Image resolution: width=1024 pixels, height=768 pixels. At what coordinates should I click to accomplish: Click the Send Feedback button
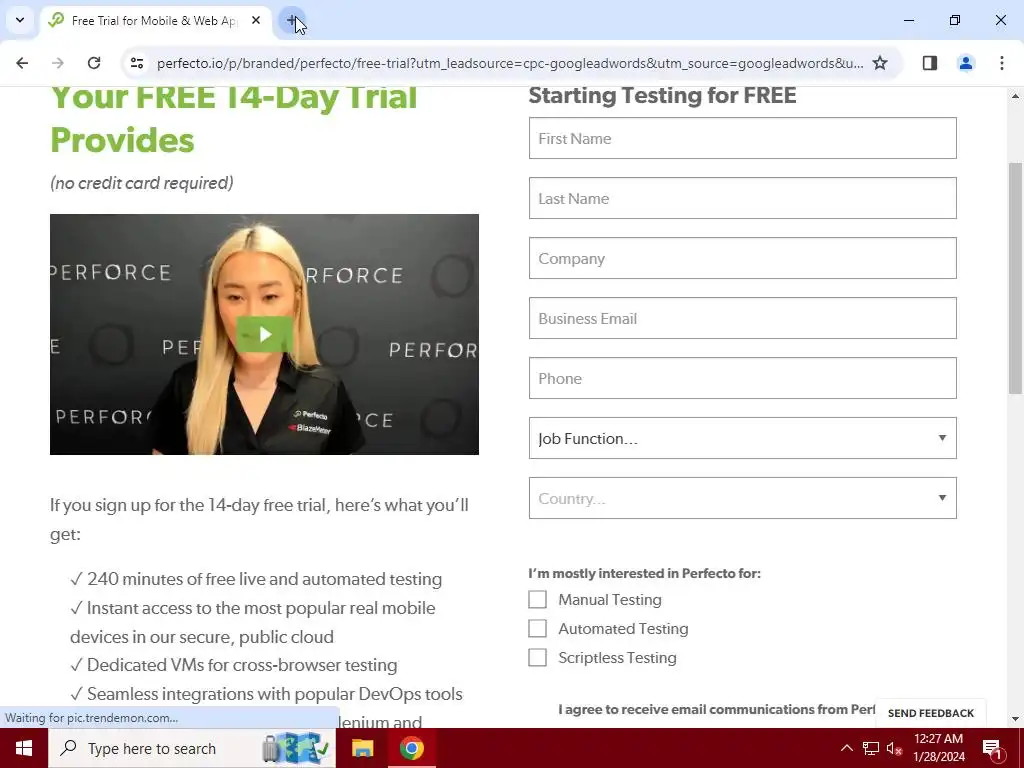coord(931,713)
